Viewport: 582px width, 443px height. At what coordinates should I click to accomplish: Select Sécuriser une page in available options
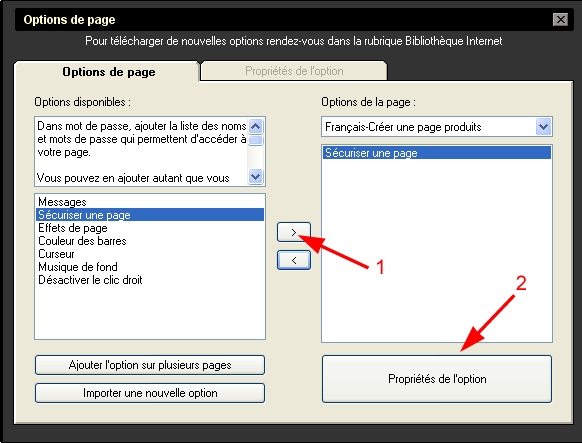click(x=150, y=215)
